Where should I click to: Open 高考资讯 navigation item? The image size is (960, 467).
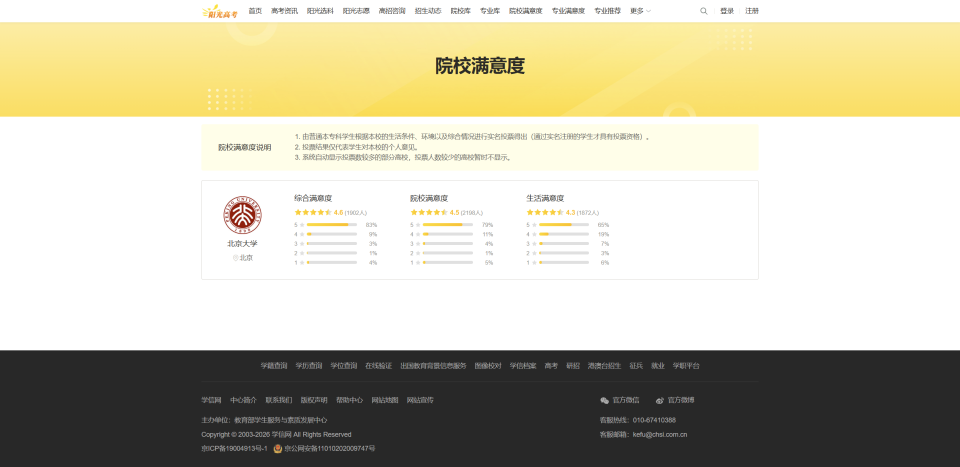(285, 11)
